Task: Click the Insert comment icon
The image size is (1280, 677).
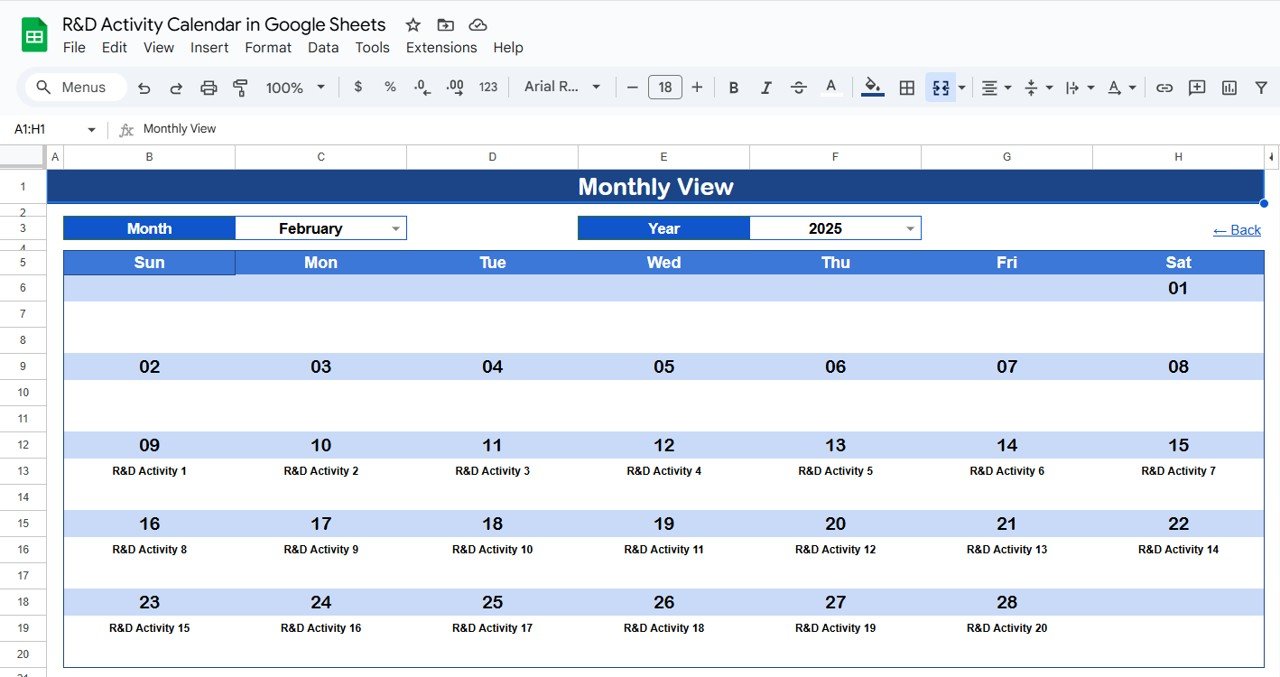Action: point(1197,87)
